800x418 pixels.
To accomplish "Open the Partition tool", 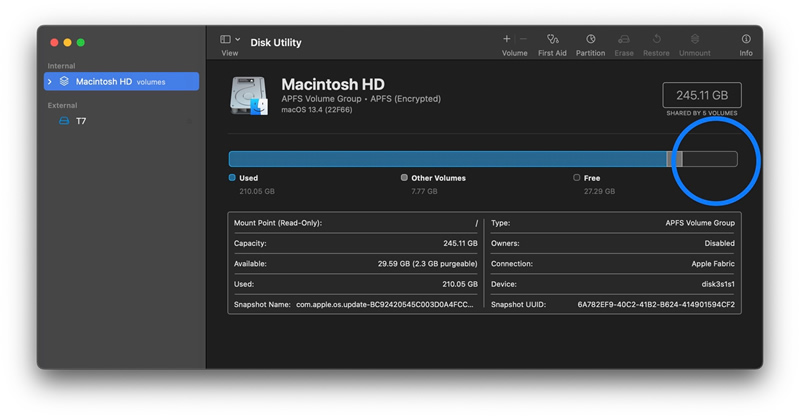I will 590,39.
